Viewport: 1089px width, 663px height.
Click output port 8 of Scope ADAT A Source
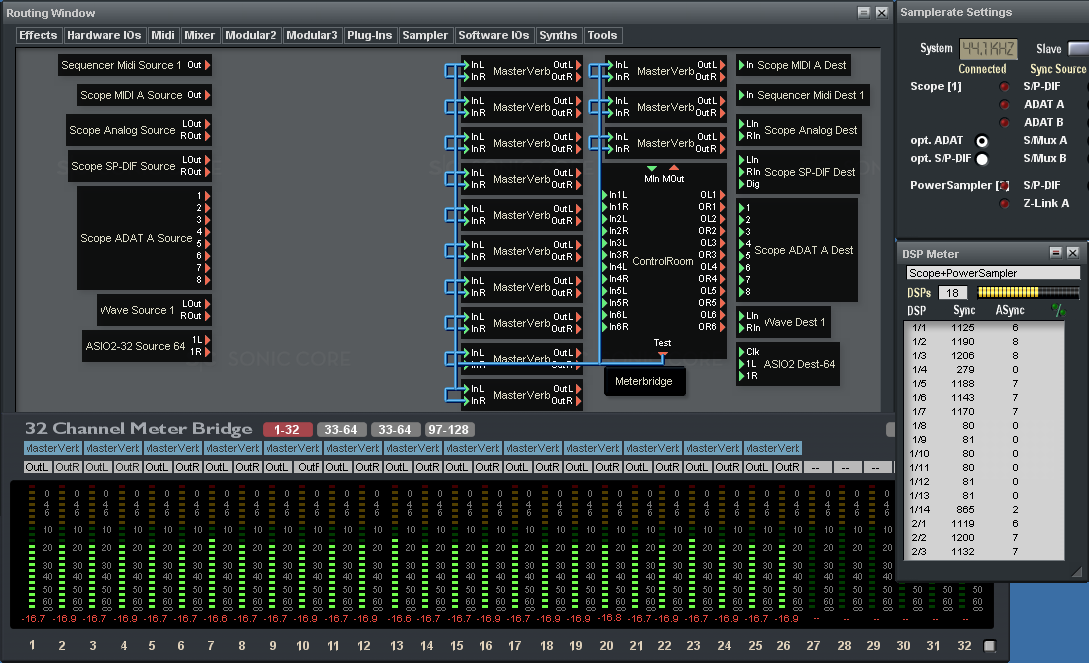[207, 280]
